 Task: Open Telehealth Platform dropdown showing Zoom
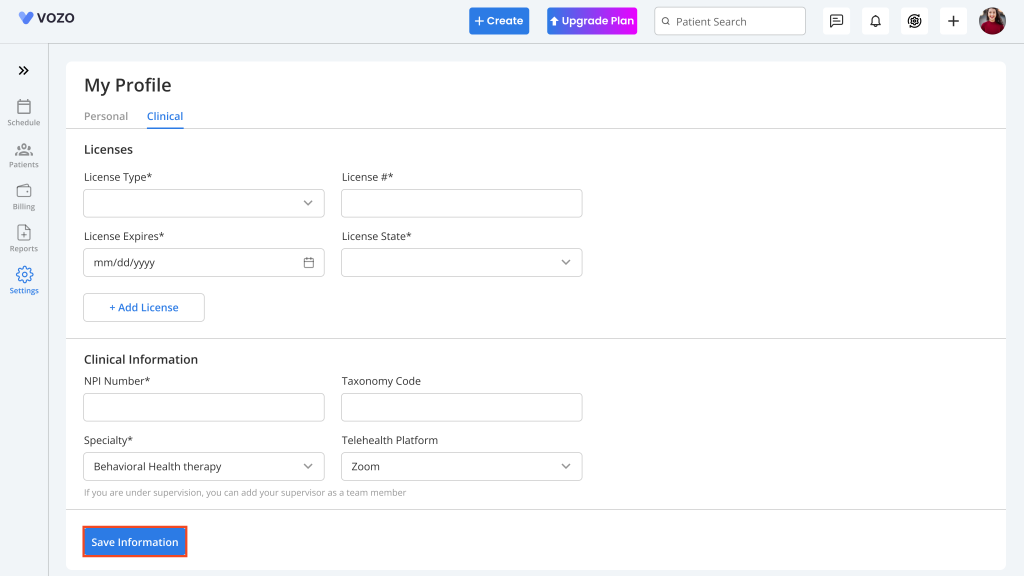pyautogui.click(x=462, y=466)
